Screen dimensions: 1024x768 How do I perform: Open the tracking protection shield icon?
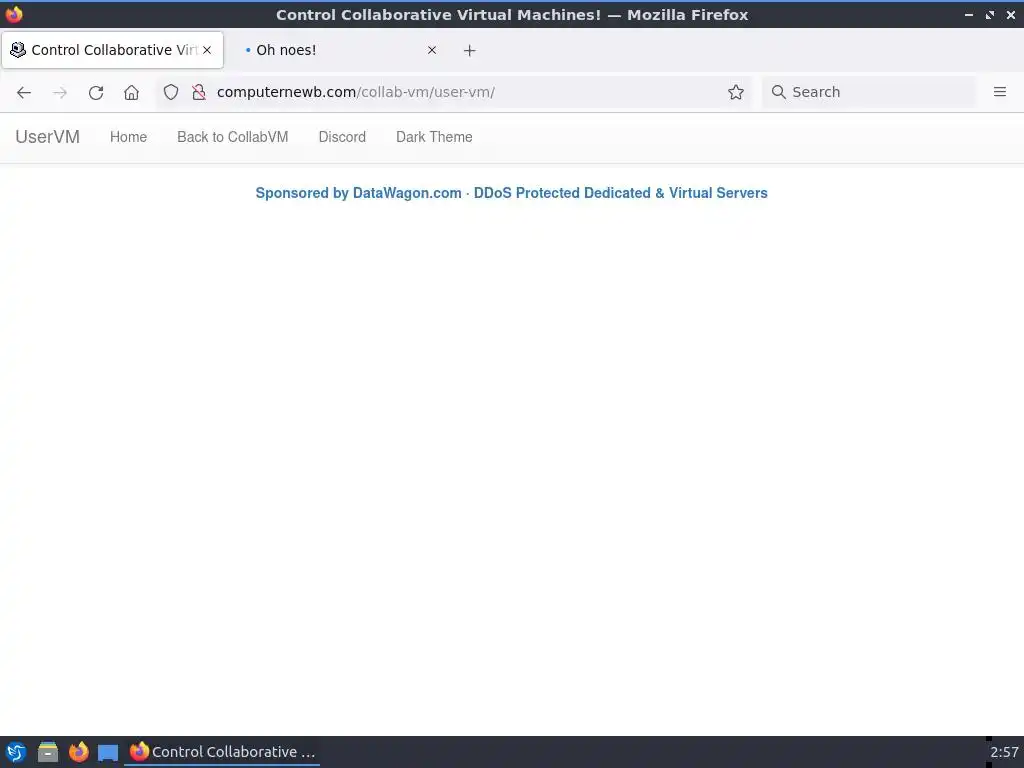170,92
